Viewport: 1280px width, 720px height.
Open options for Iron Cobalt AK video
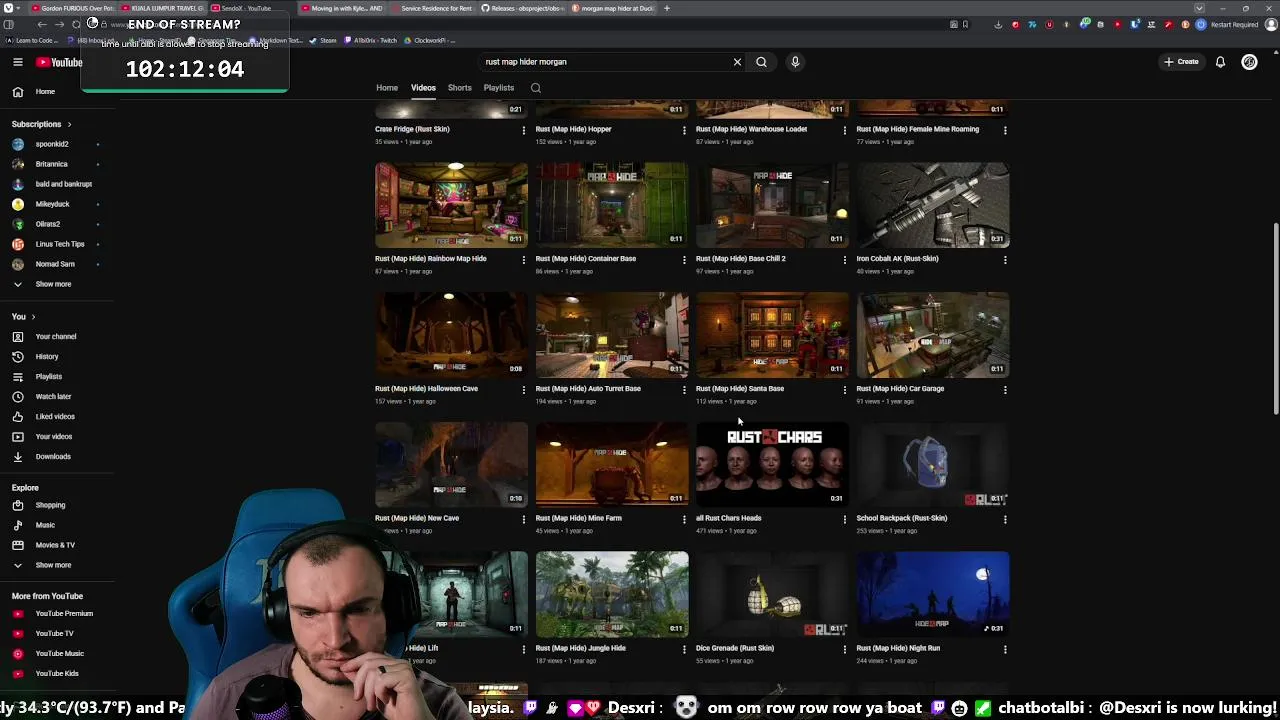(x=1005, y=260)
